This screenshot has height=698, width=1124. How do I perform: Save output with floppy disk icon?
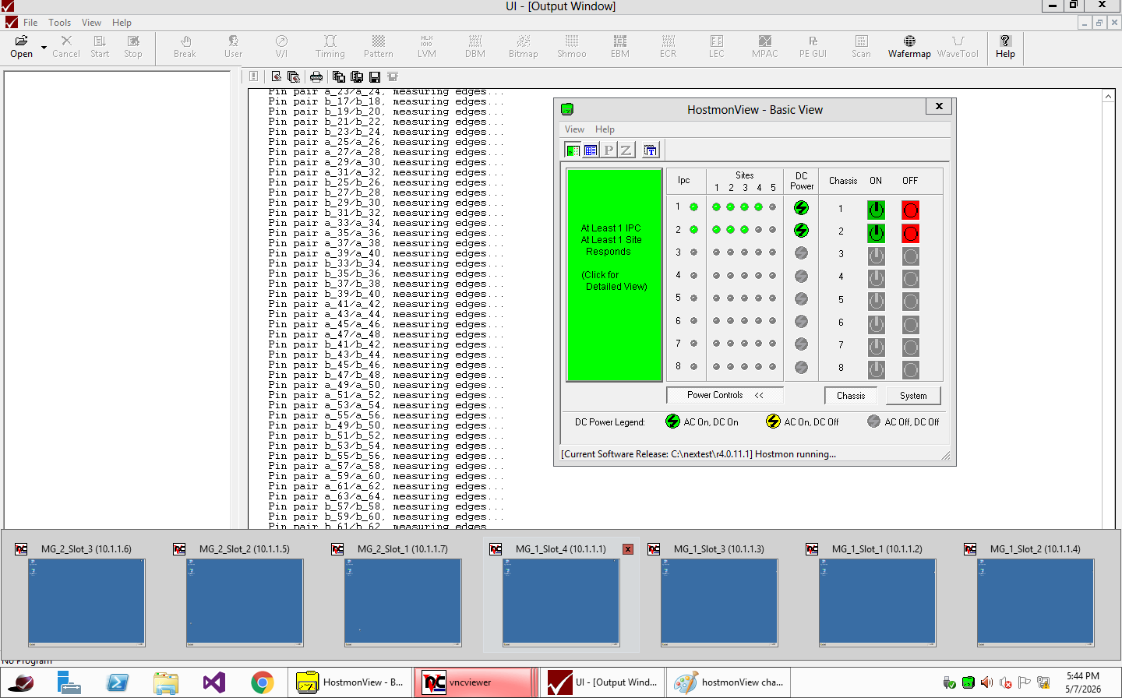(x=374, y=77)
